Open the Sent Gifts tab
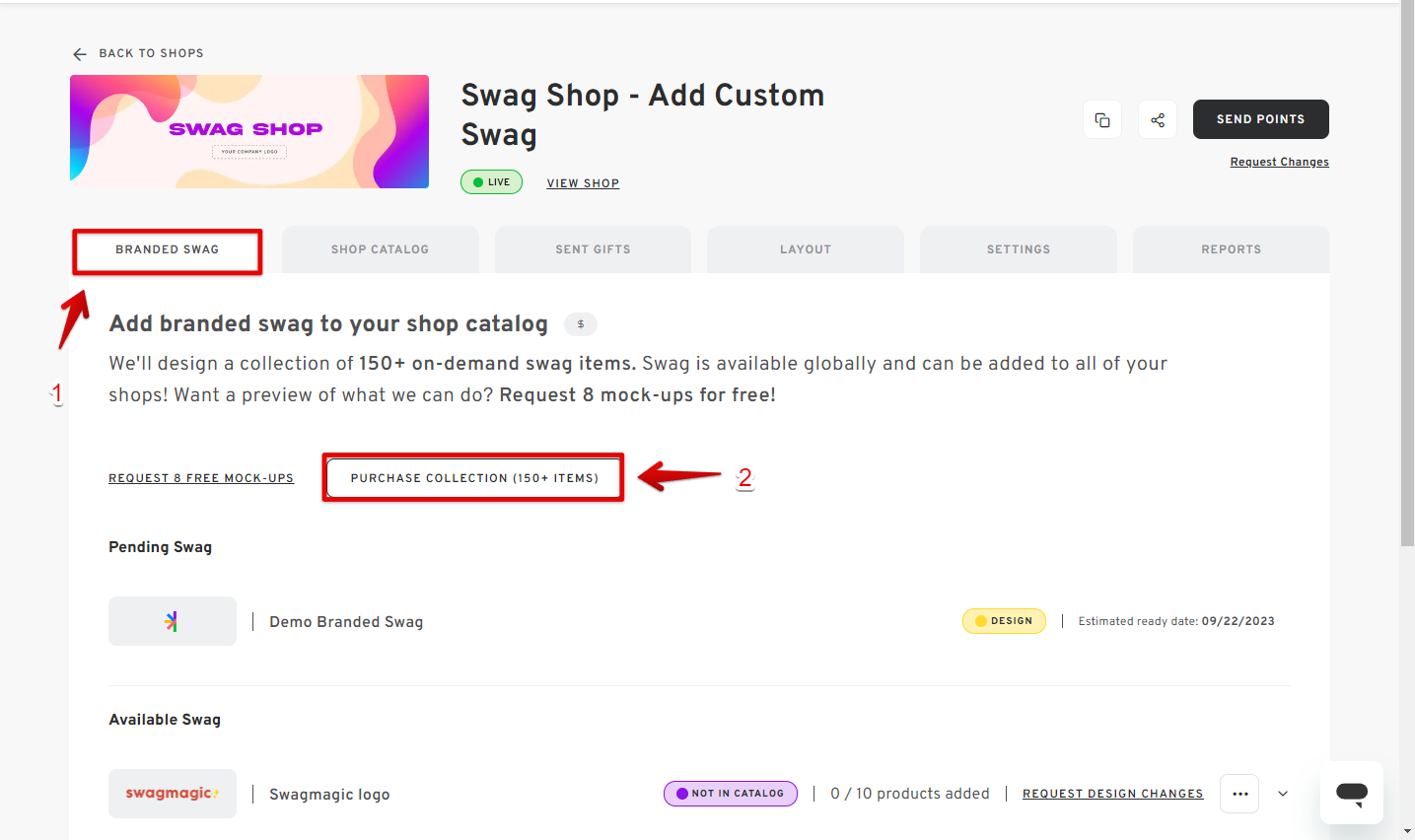Screen dimensions: 1415x840 592,248
